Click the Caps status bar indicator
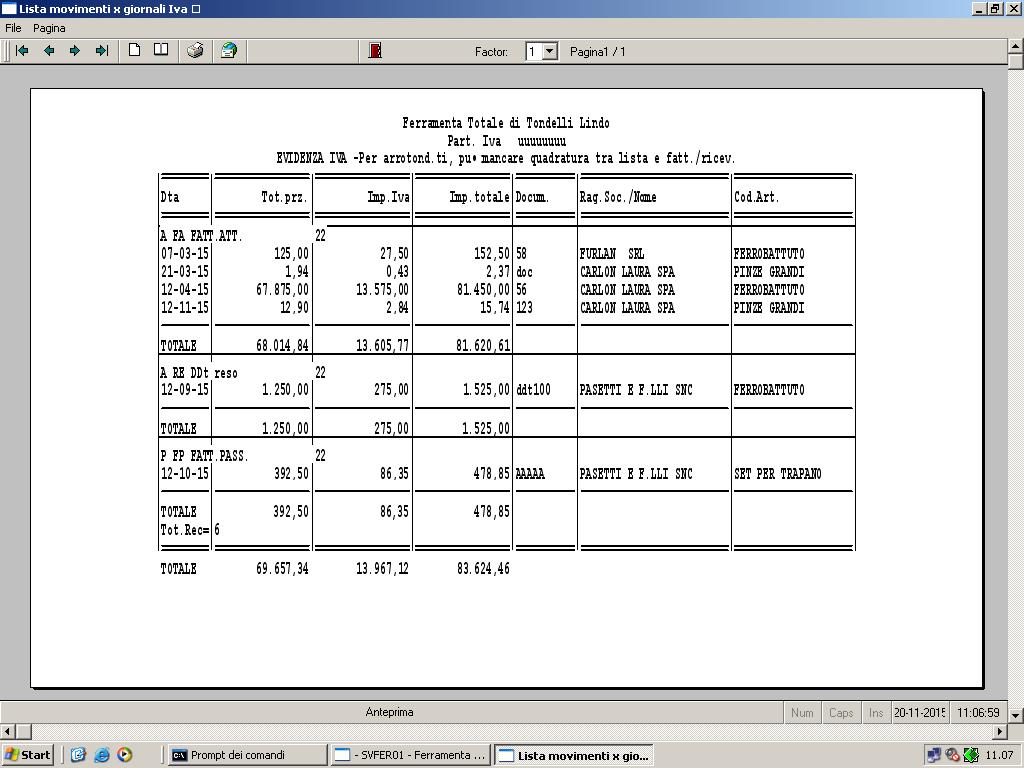This screenshot has height=768, width=1024. coord(841,712)
